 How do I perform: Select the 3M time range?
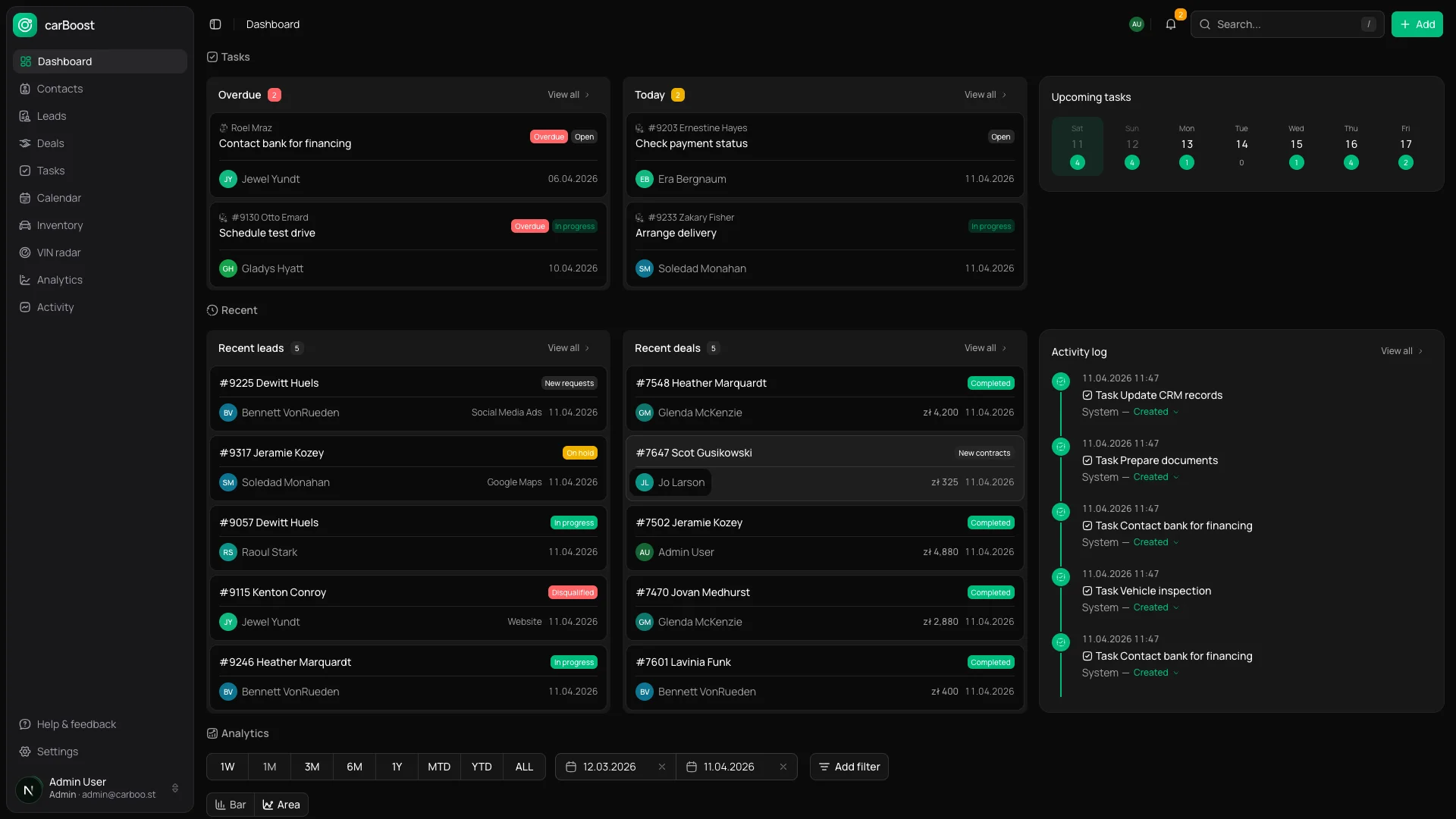pyautogui.click(x=312, y=767)
